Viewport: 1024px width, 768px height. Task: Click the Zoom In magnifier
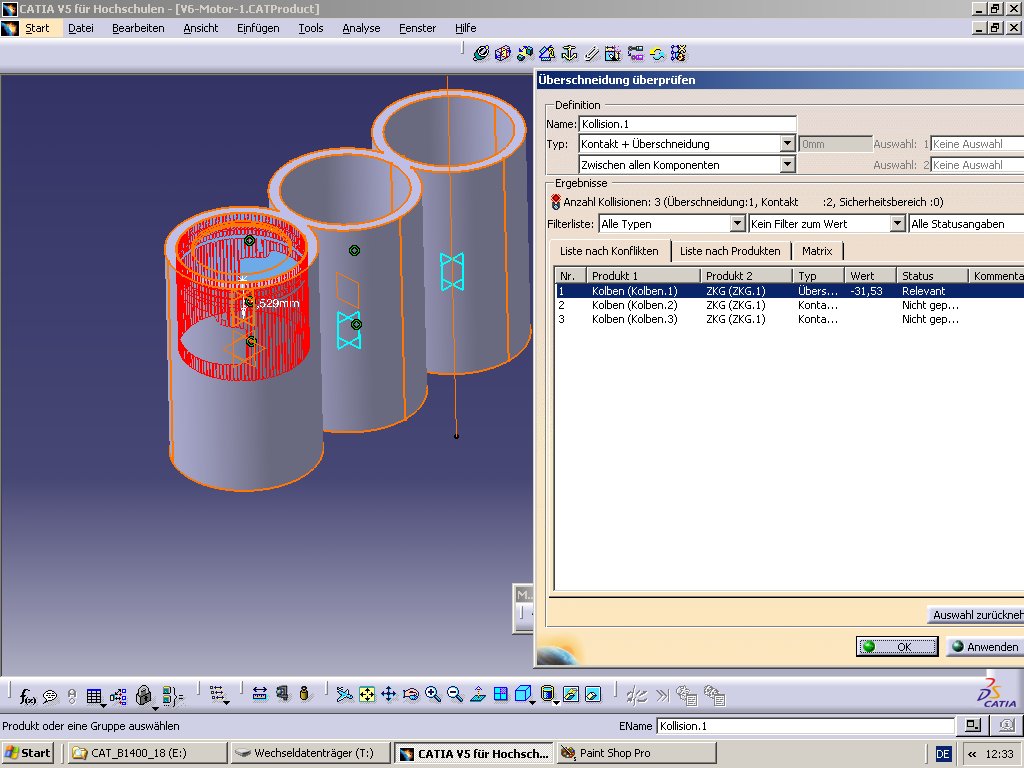(432, 694)
